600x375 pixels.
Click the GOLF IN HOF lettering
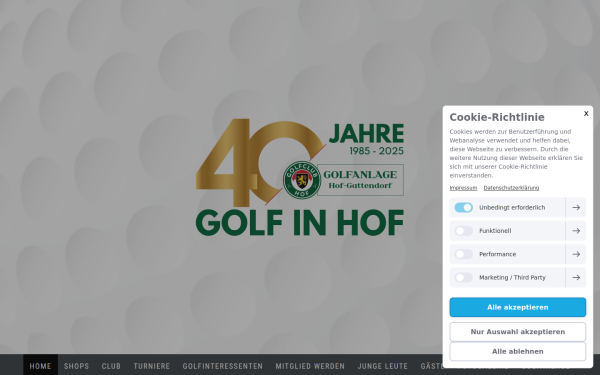tap(300, 223)
